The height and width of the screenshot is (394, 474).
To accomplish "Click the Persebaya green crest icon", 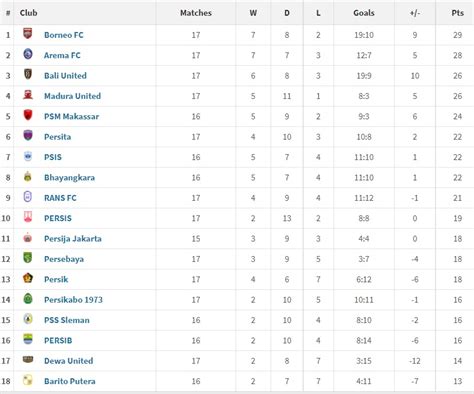I will [x=28, y=258].
